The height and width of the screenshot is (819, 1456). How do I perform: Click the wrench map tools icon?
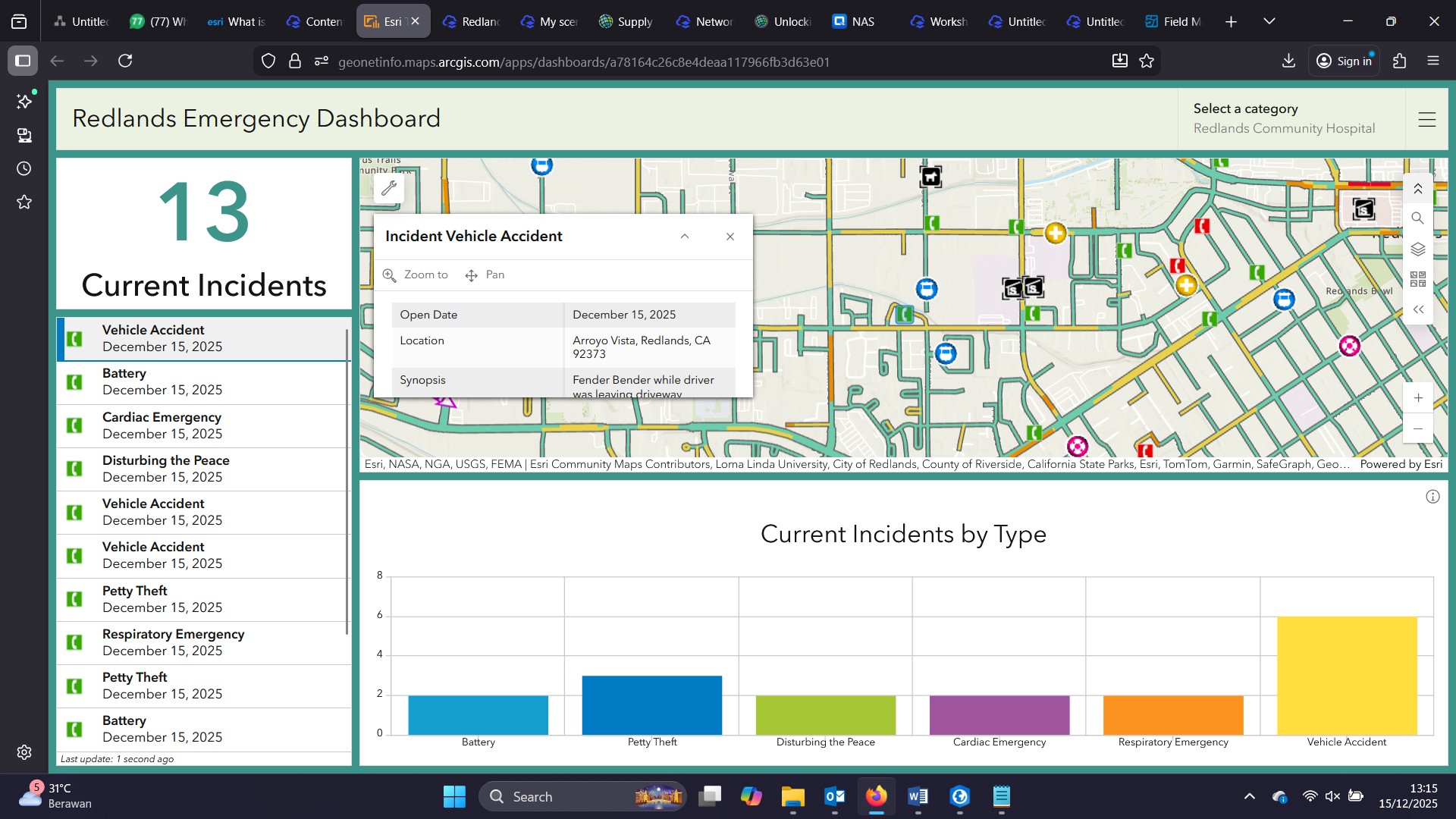pos(389,188)
